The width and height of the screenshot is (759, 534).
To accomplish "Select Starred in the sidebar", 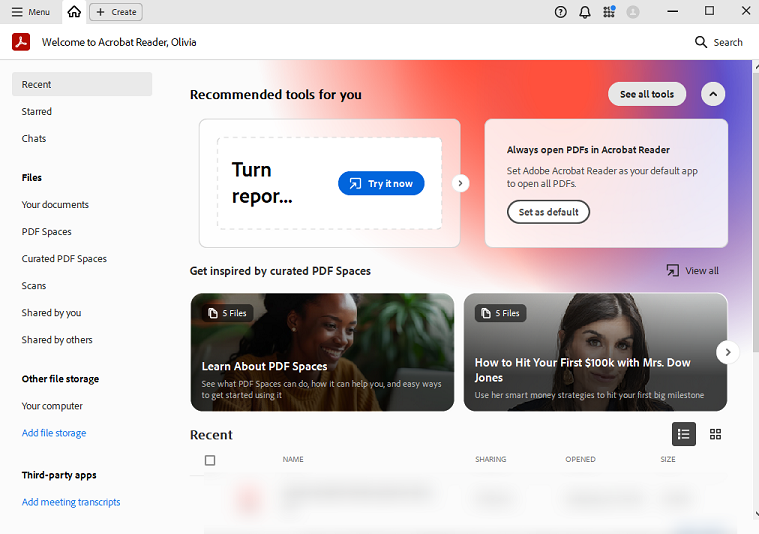I will pyautogui.click(x=36, y=111).
